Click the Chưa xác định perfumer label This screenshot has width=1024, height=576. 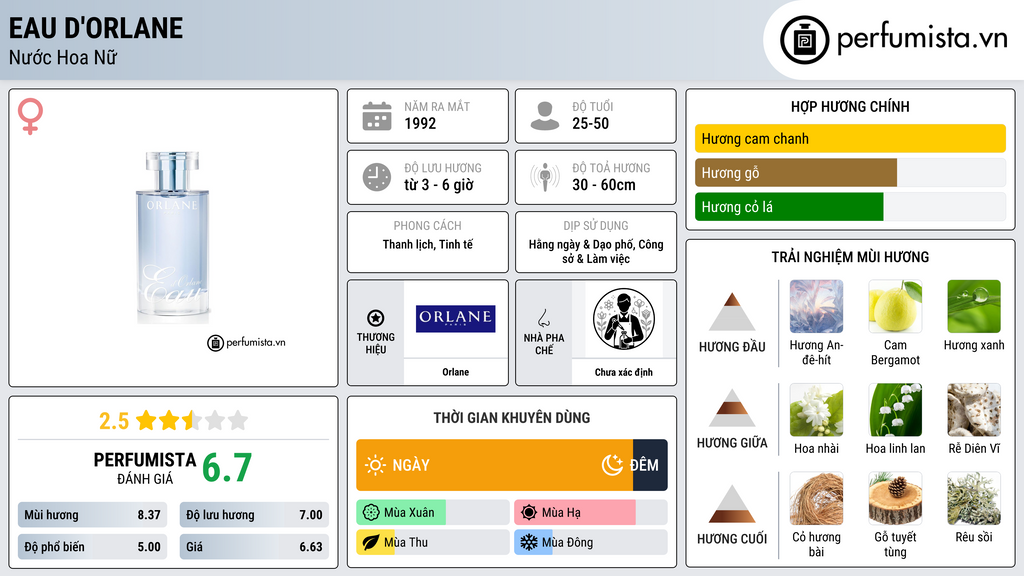click(x=624, y=372)
